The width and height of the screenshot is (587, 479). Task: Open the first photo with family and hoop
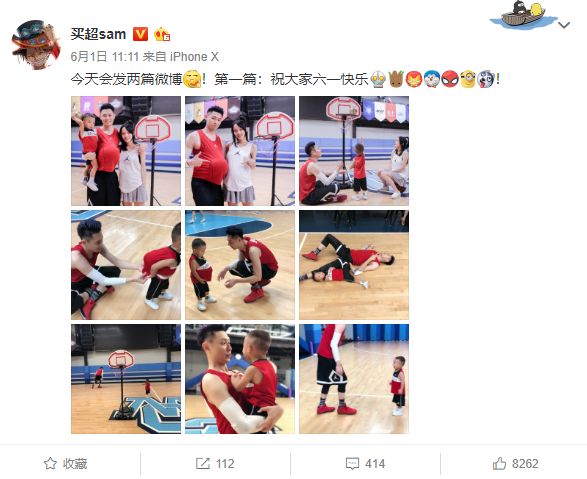click(x=126, y=151)
